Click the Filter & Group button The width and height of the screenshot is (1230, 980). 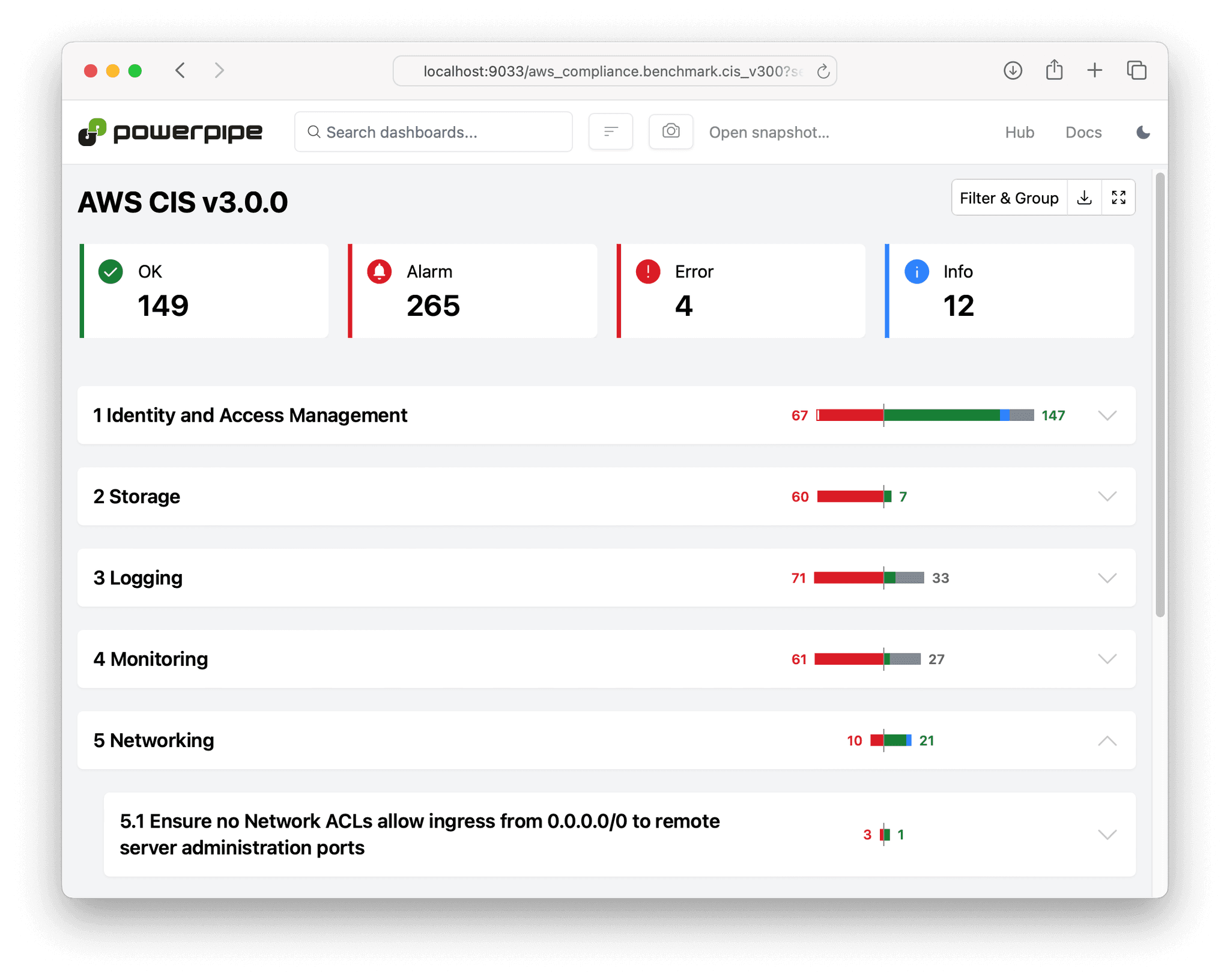[x=1009, y=197]
